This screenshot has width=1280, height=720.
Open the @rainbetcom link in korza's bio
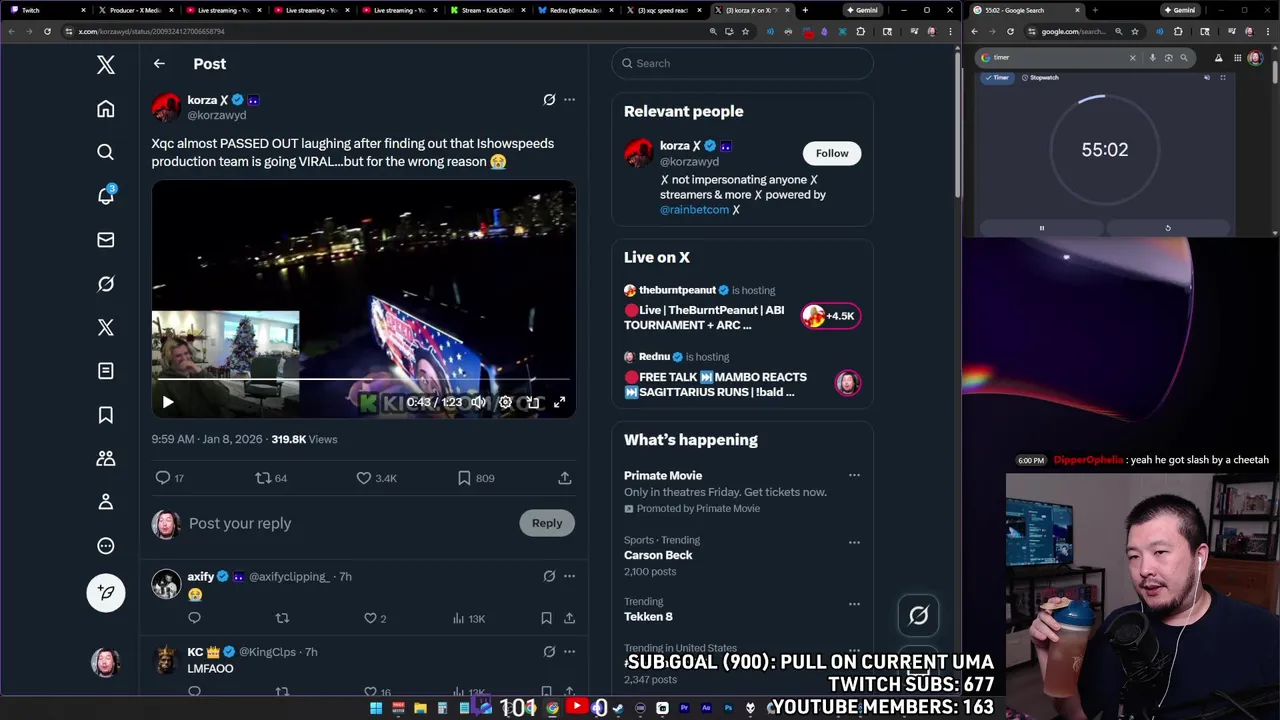point(694,210)
